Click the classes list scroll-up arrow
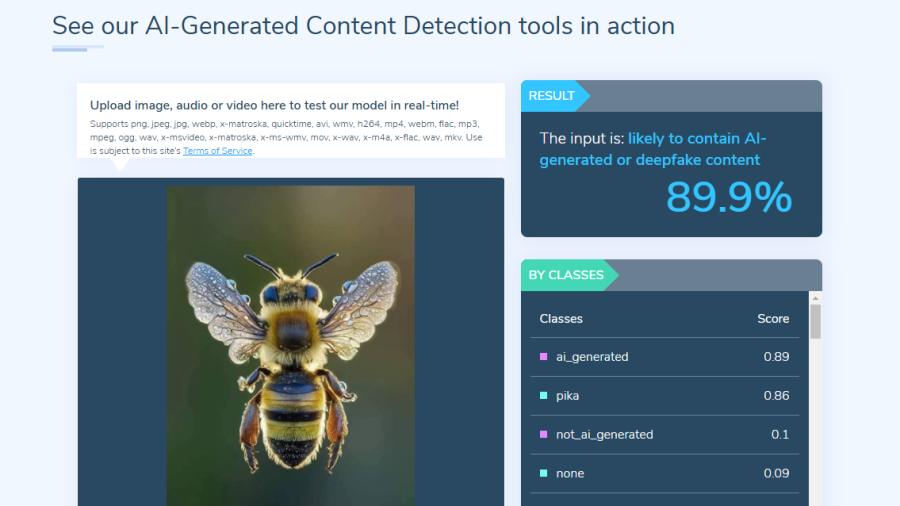 click(x=815, y=298)
